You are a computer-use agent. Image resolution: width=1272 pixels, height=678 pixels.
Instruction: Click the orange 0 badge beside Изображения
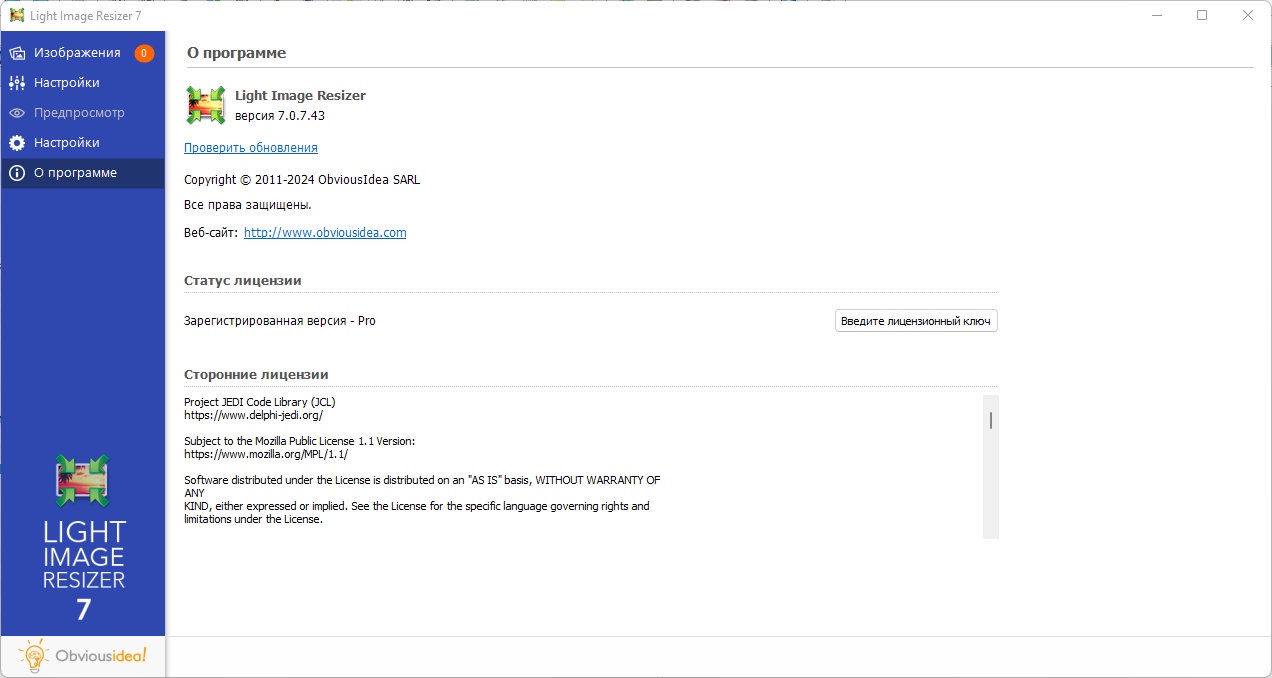click(144, 53)
